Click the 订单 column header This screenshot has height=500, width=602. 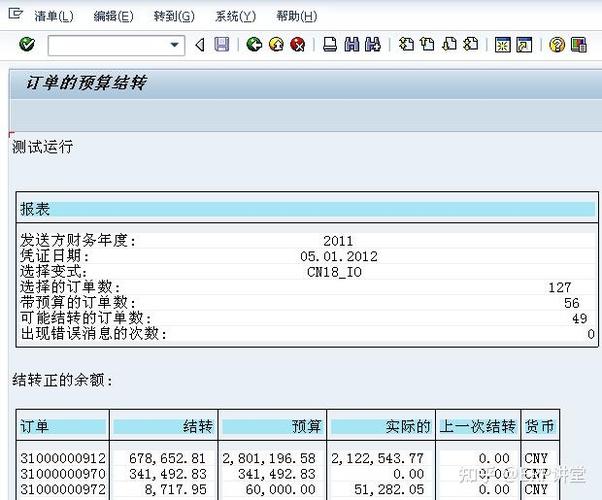(x=63, y=427)
